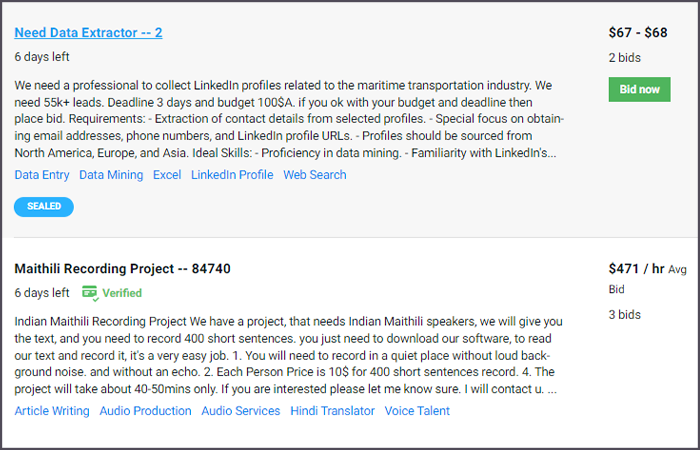Follow the Web Search skill tag

pos(314,175)
